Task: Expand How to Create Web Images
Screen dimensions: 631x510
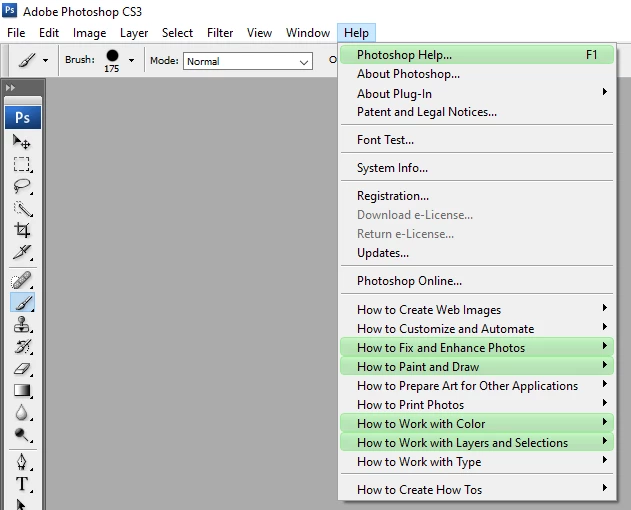Action: tap(477, 310)
